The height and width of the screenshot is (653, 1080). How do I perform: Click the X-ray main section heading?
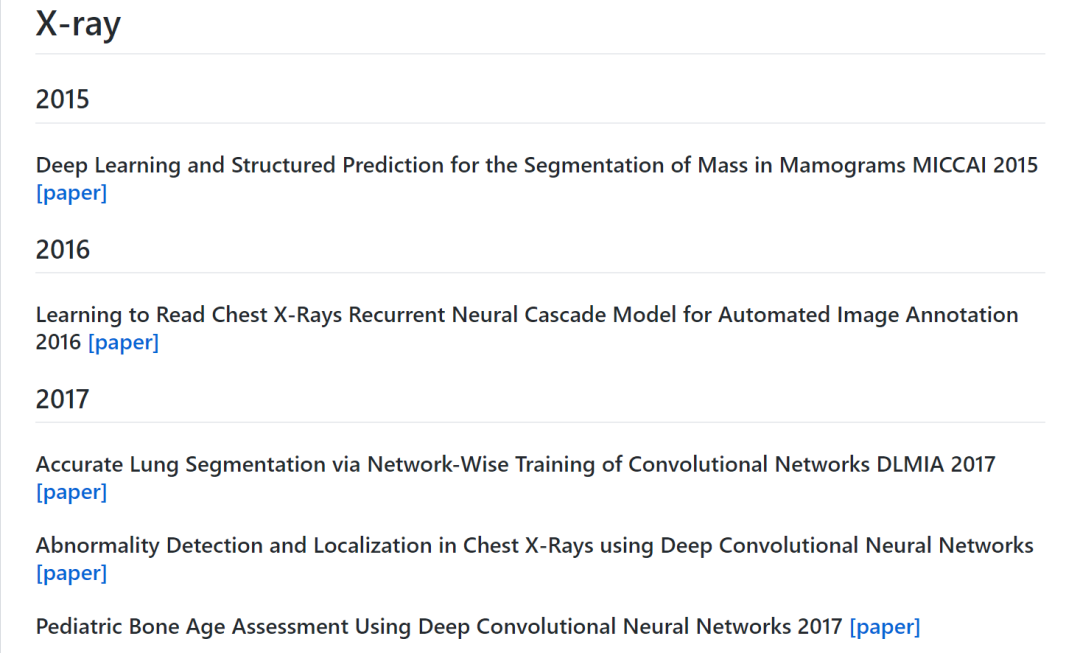coord(78,23)
